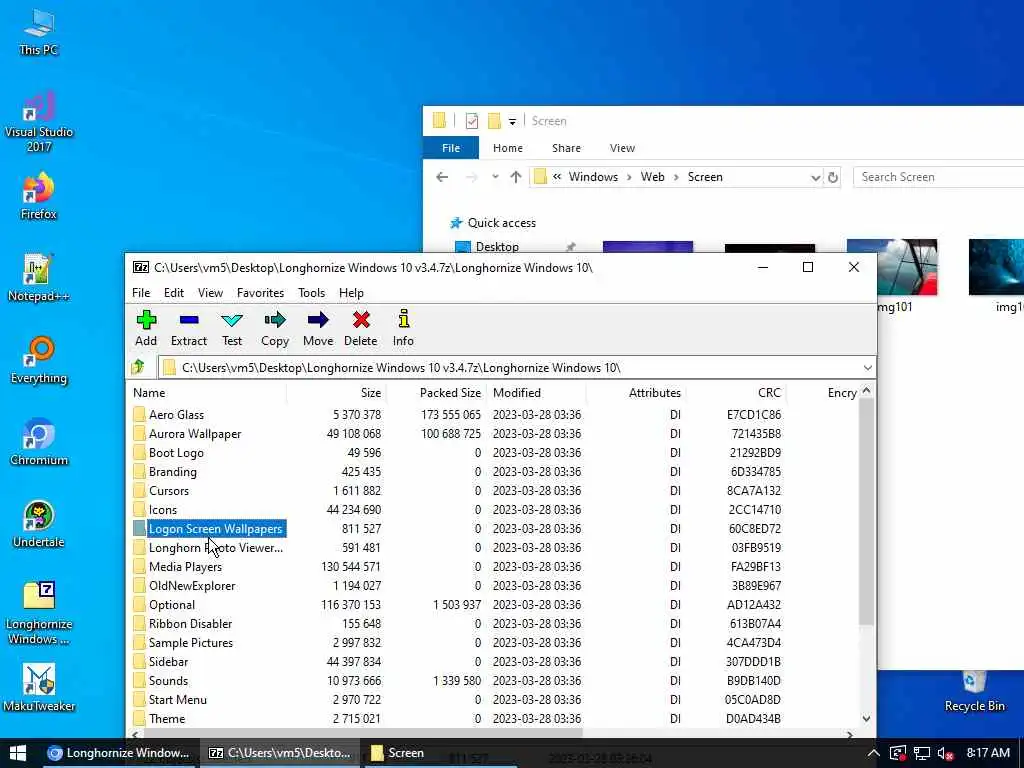Click the network icon in the system tray
This screenshot has height=768, width=1024.
[921, 754]
